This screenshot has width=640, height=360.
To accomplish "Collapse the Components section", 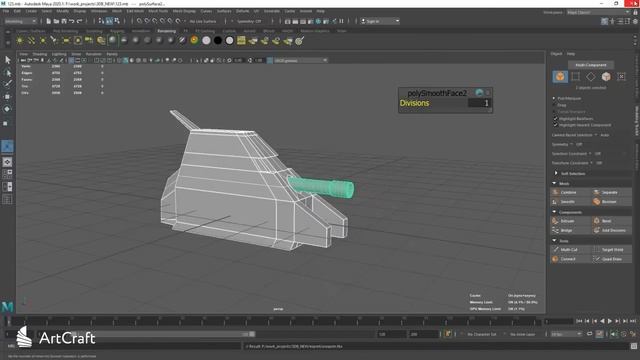I will click(554, 212).
